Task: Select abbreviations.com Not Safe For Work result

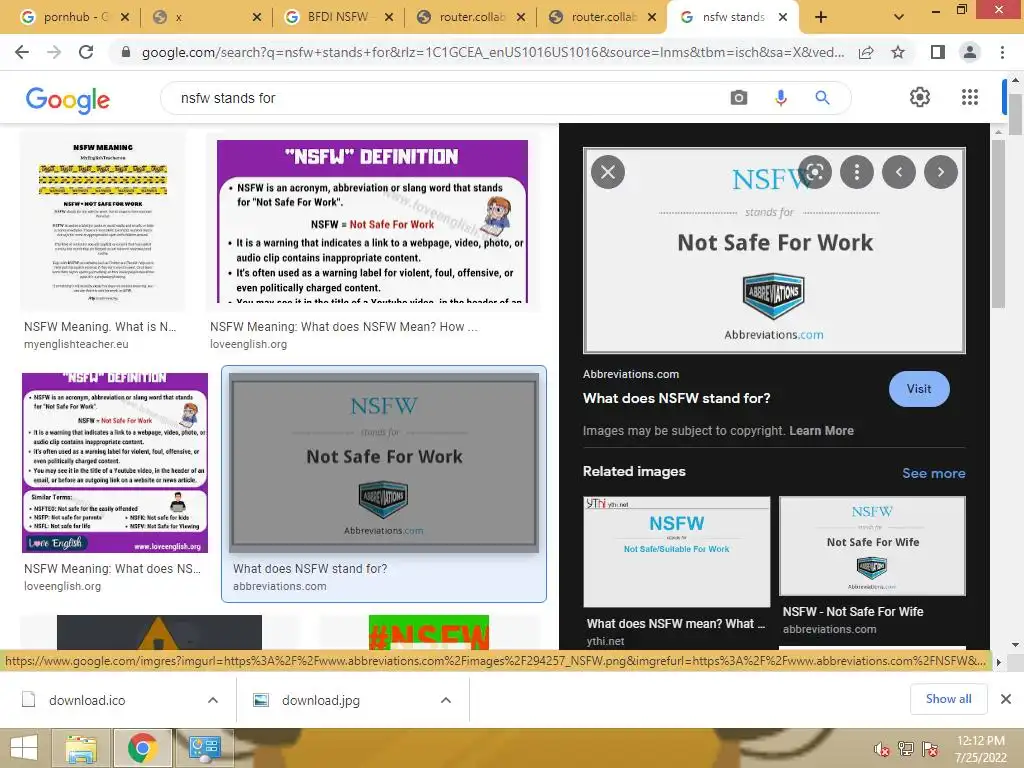Action: (x=384, y=463)
